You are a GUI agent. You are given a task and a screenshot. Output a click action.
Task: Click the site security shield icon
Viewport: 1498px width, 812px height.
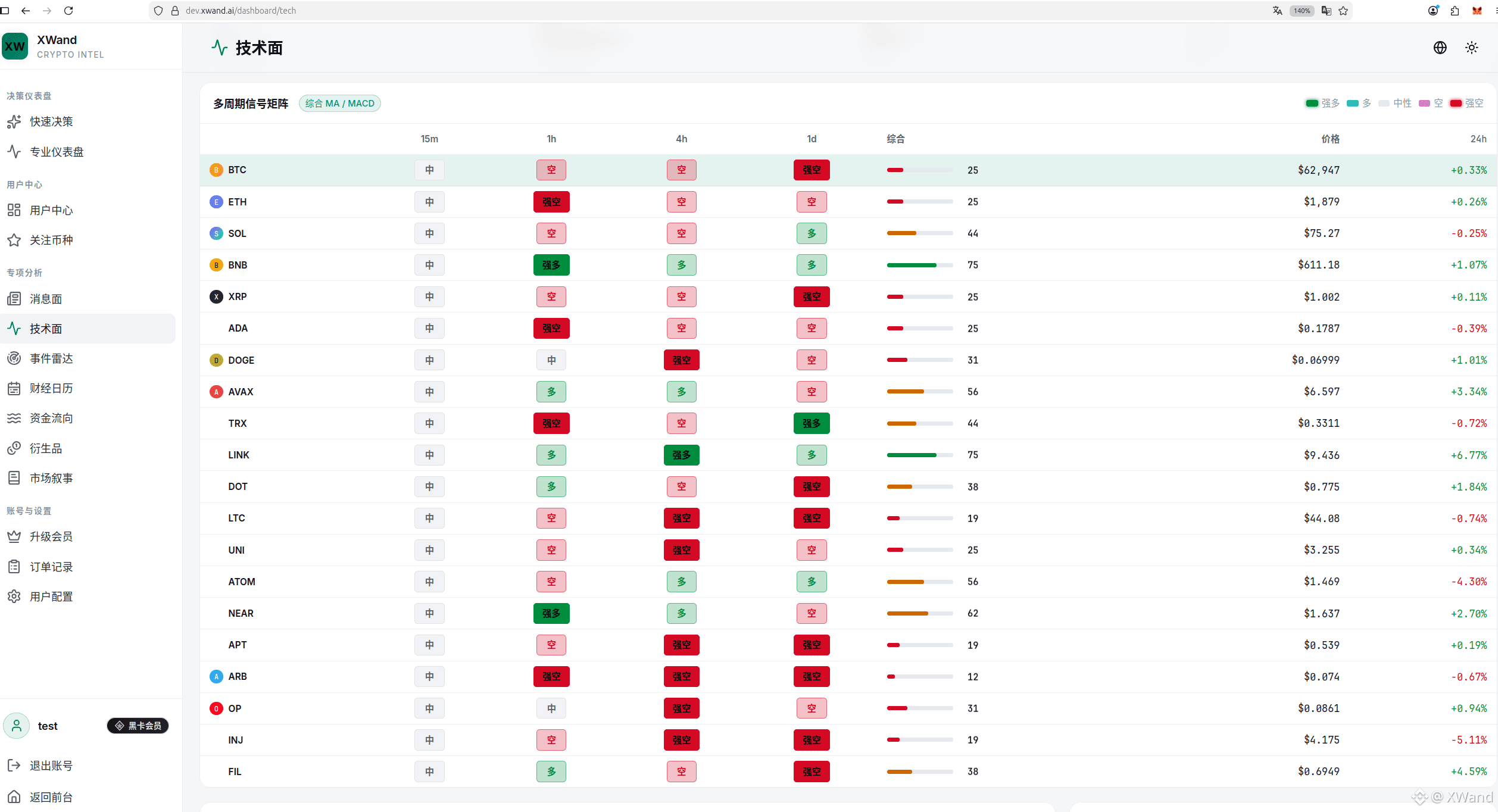(x=158, y=11)
